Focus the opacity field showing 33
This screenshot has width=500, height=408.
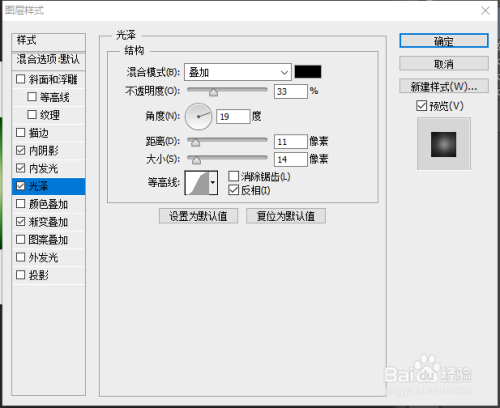pos(291,91)
